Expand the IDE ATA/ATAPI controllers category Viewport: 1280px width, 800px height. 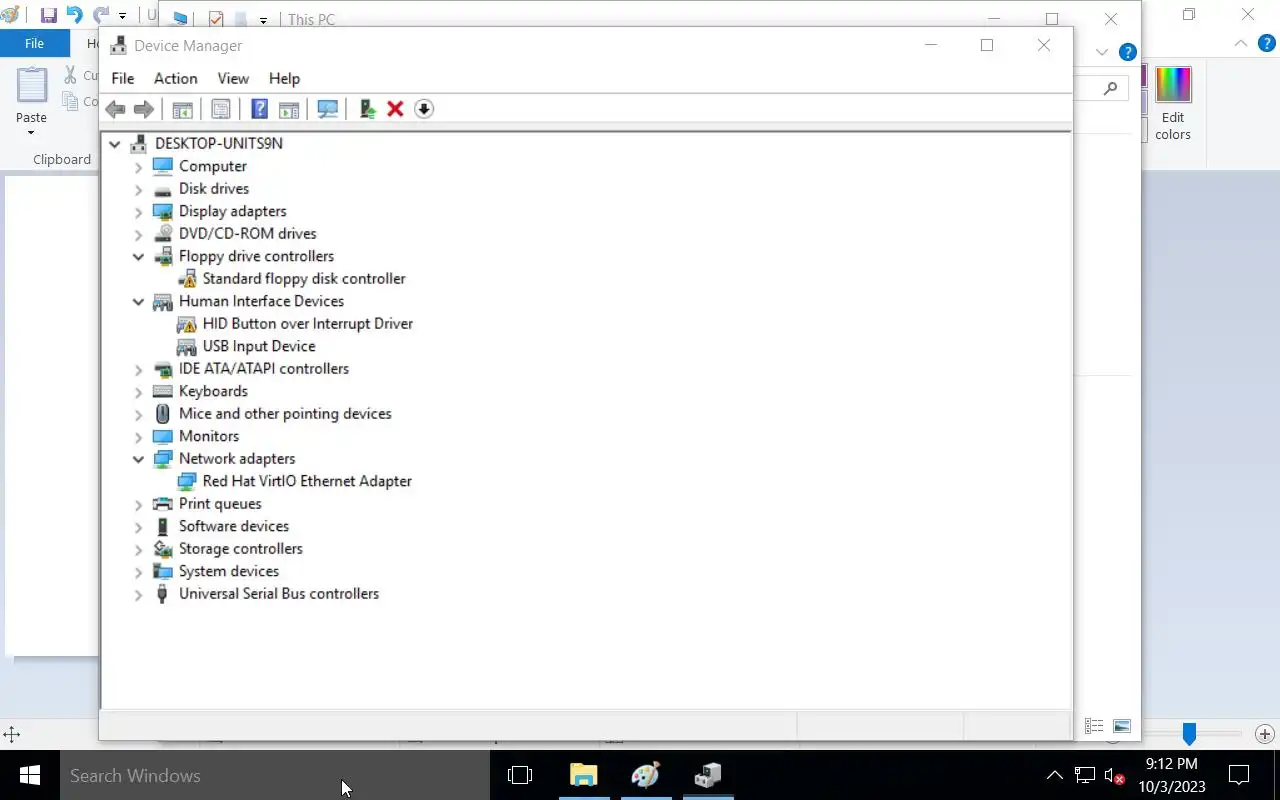point(139,369)
